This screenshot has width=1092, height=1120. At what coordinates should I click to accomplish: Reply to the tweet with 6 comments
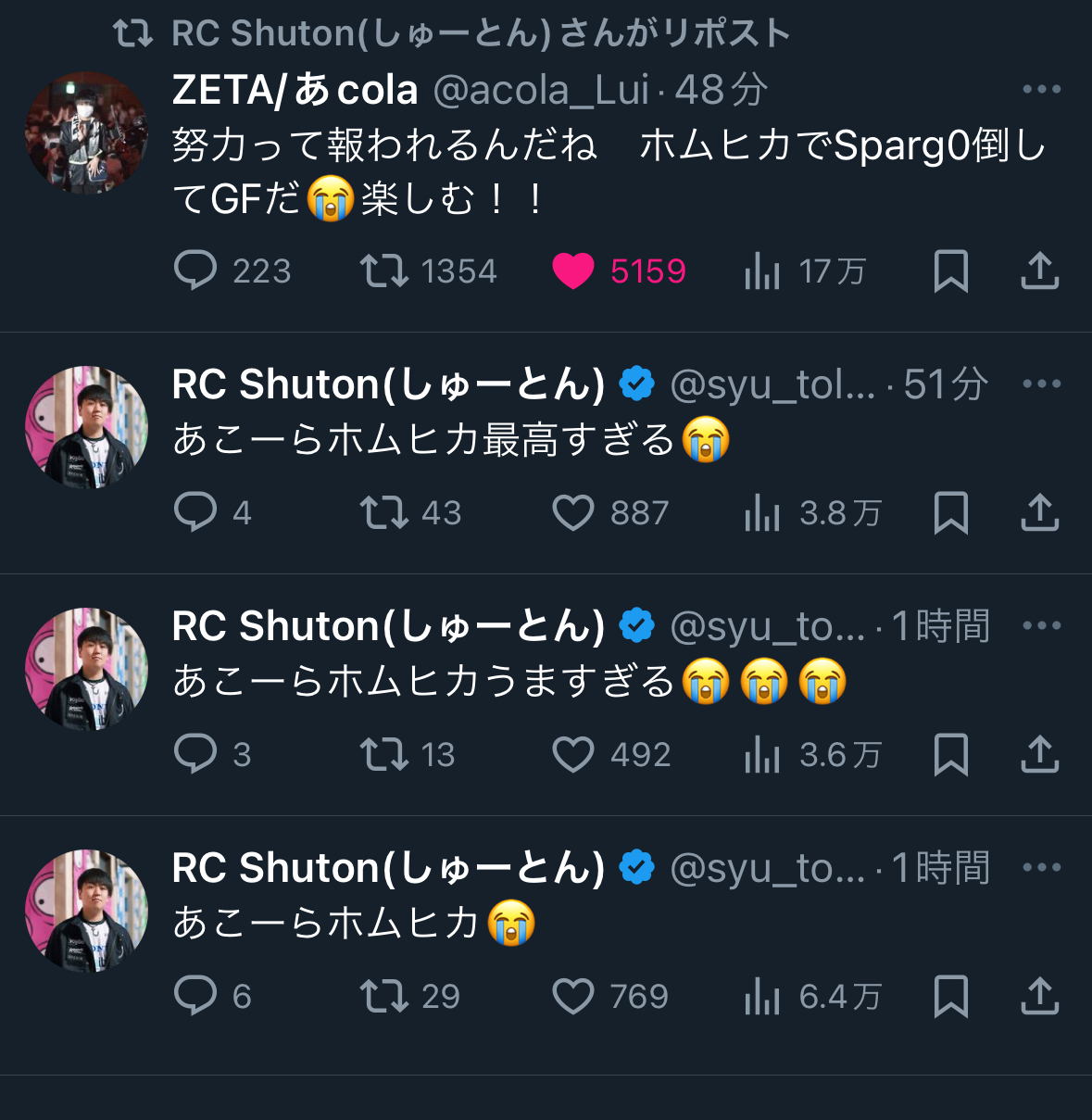[x=195, y=997]
